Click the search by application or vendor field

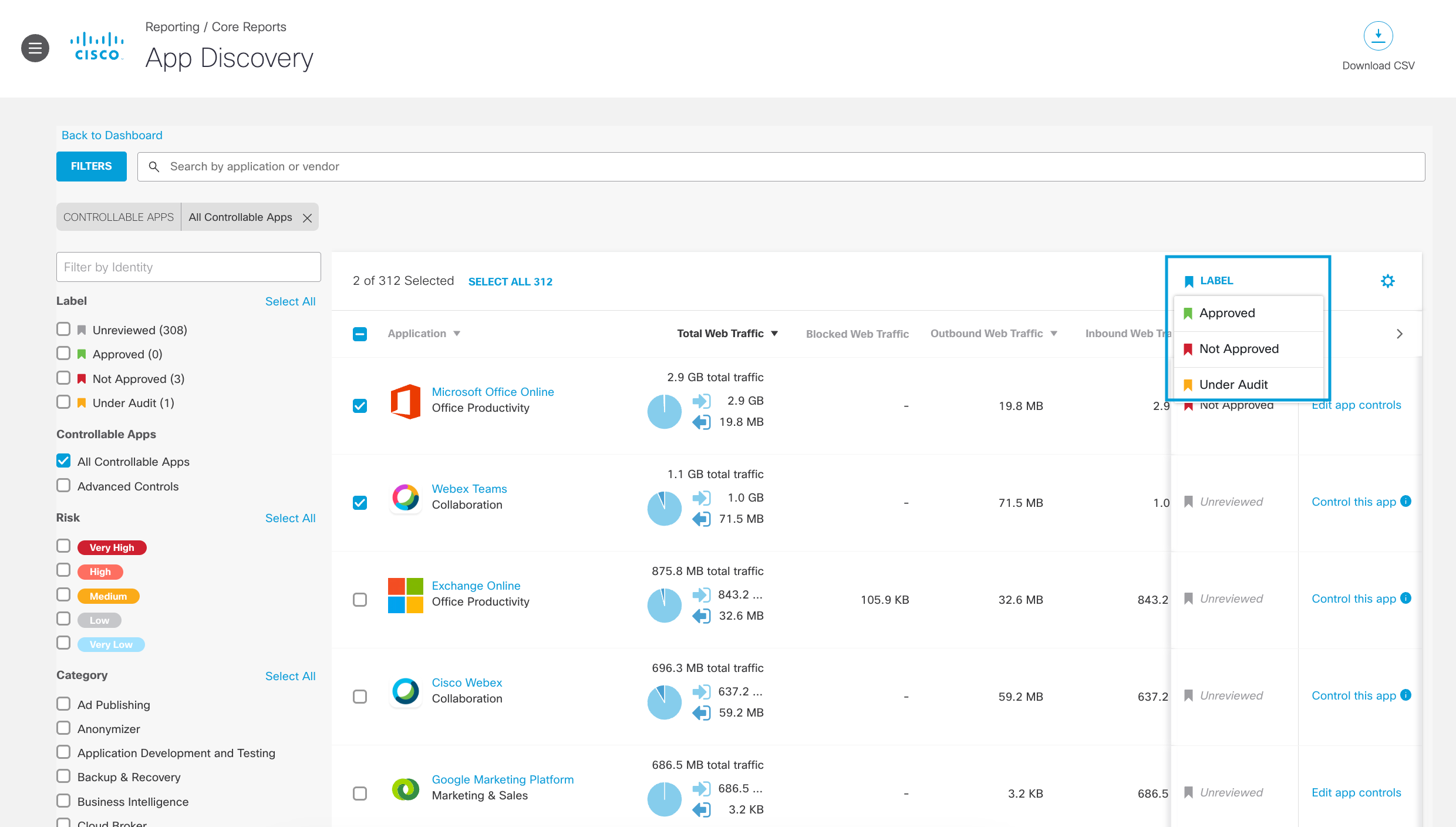(781, 167)
